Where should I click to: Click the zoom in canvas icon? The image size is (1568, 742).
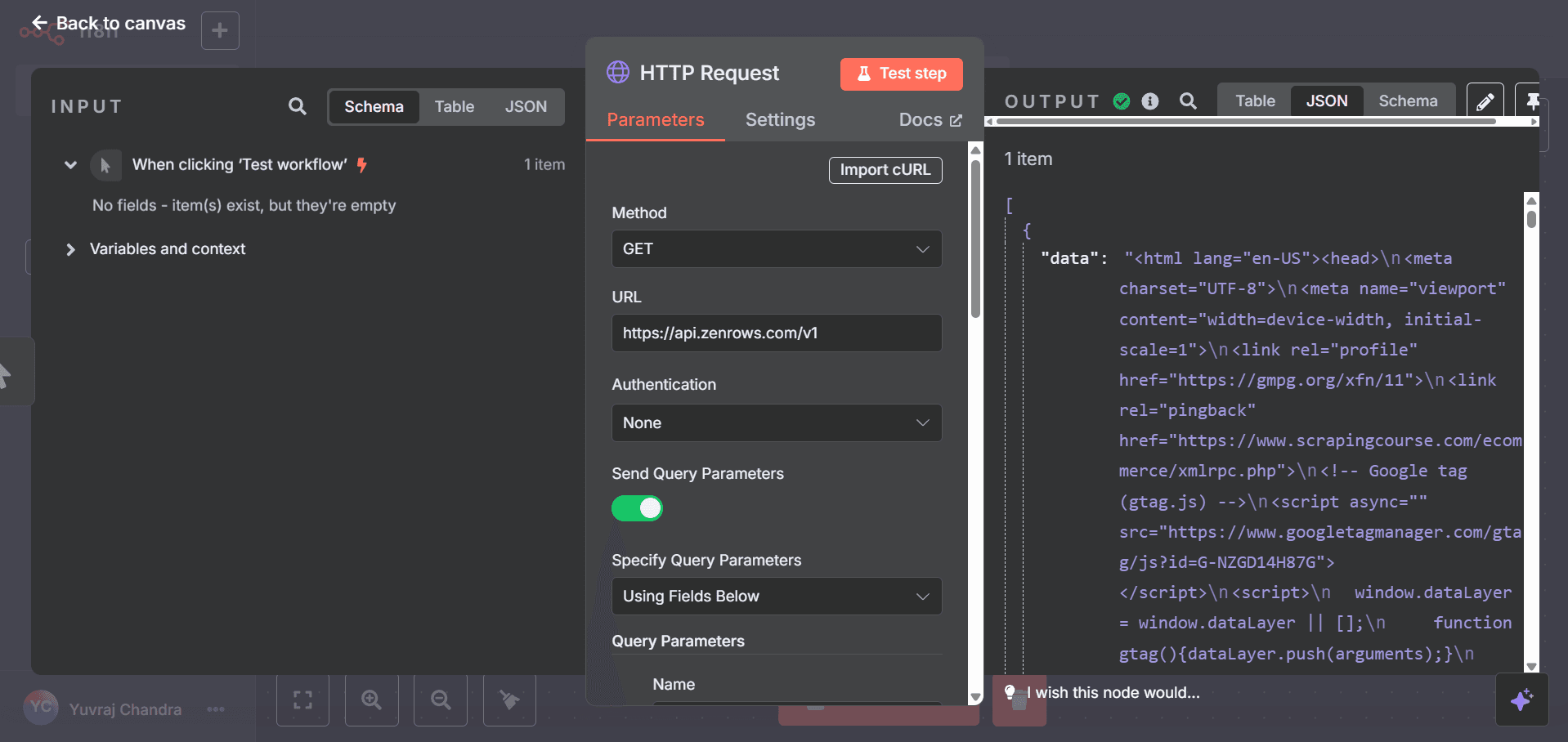(372, 700)
